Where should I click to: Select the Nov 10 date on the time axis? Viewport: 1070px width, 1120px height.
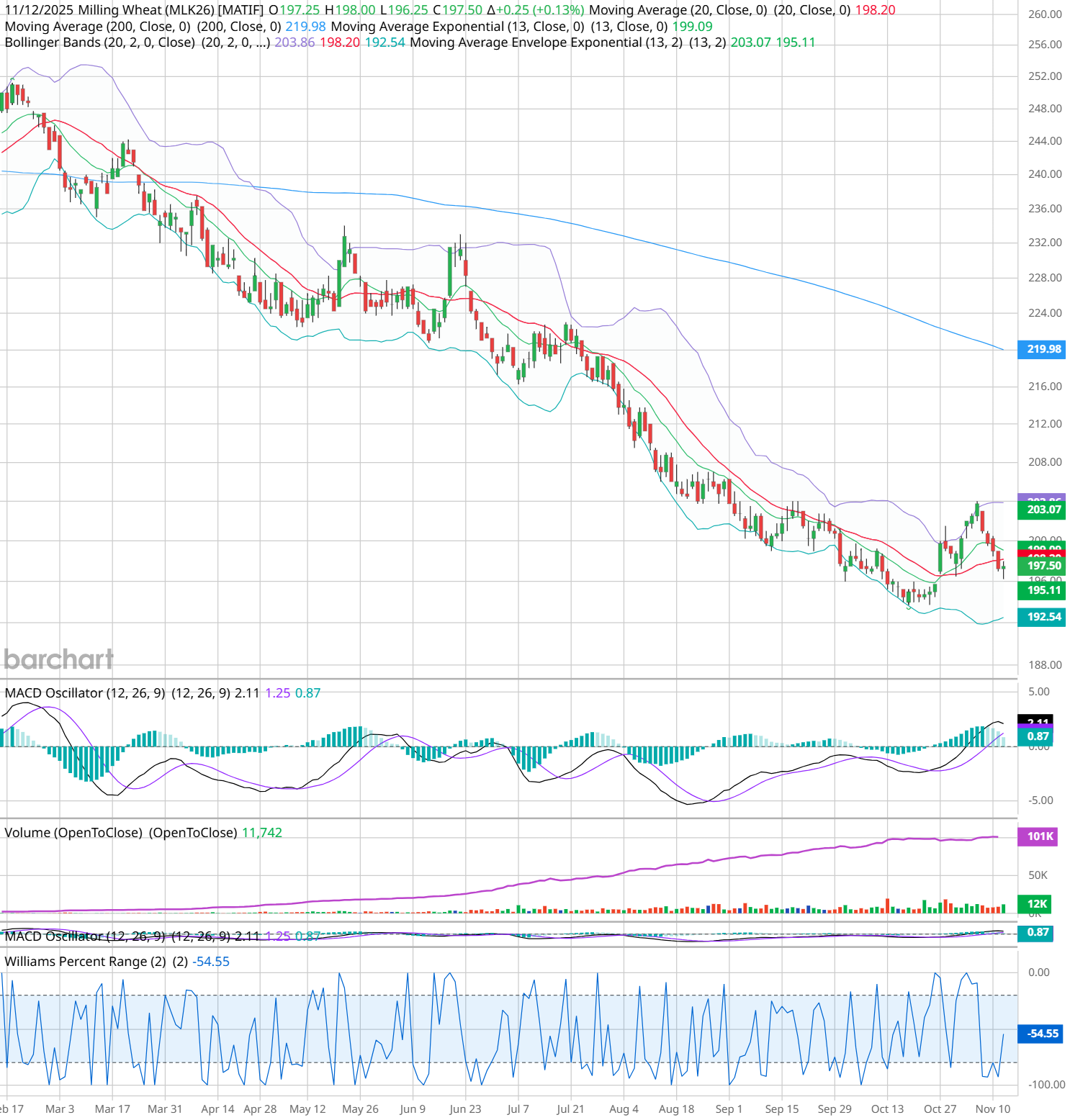[992, 1109]
